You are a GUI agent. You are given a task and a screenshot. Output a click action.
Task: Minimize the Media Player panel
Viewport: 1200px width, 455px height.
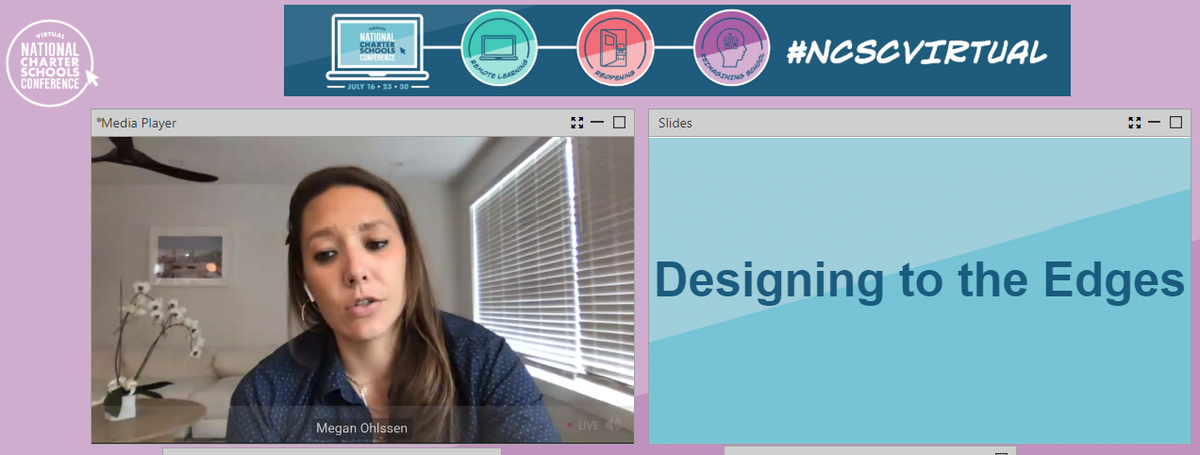click(x=597, y=122)
